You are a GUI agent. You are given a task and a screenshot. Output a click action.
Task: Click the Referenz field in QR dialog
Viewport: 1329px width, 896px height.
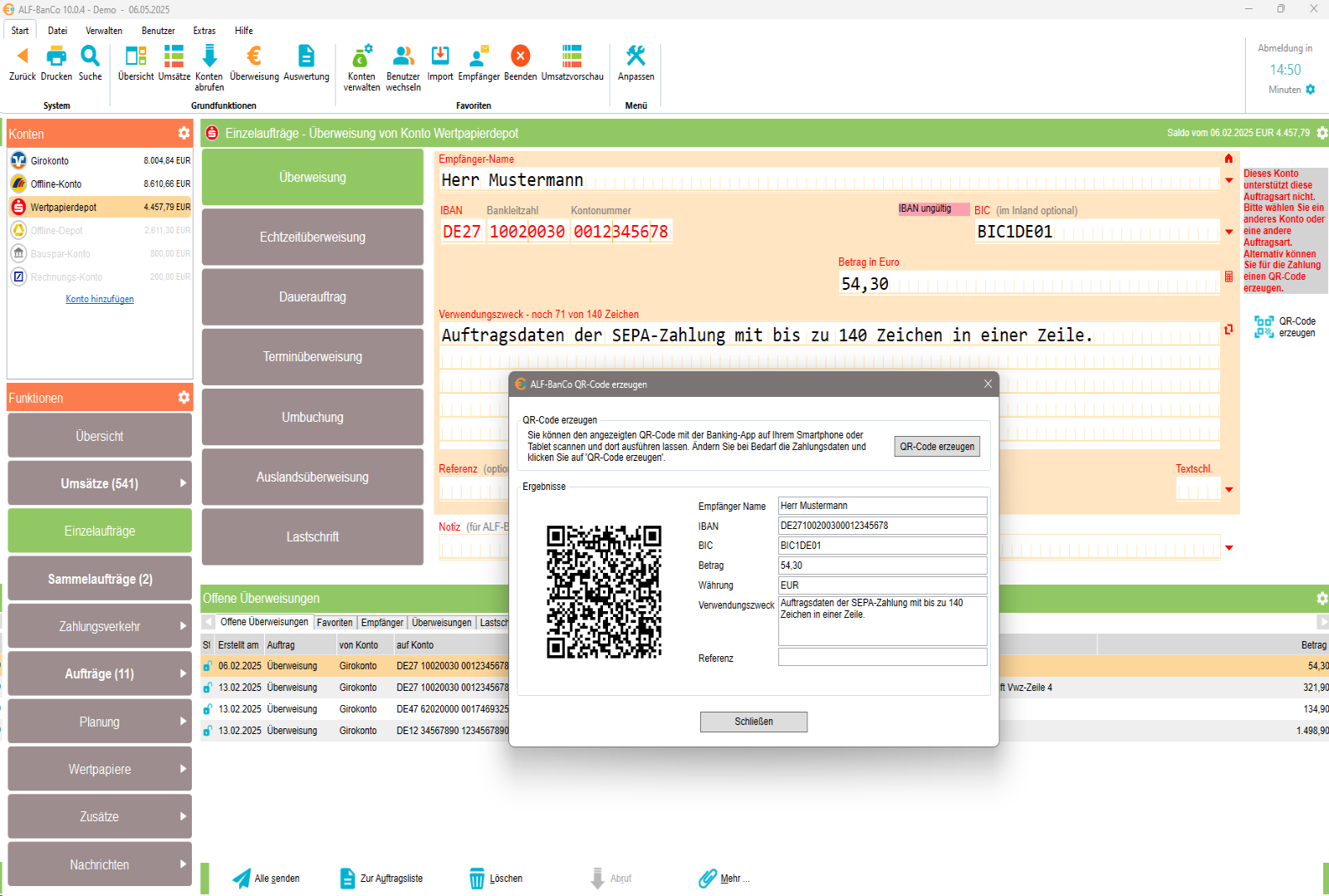pos(882,657)
